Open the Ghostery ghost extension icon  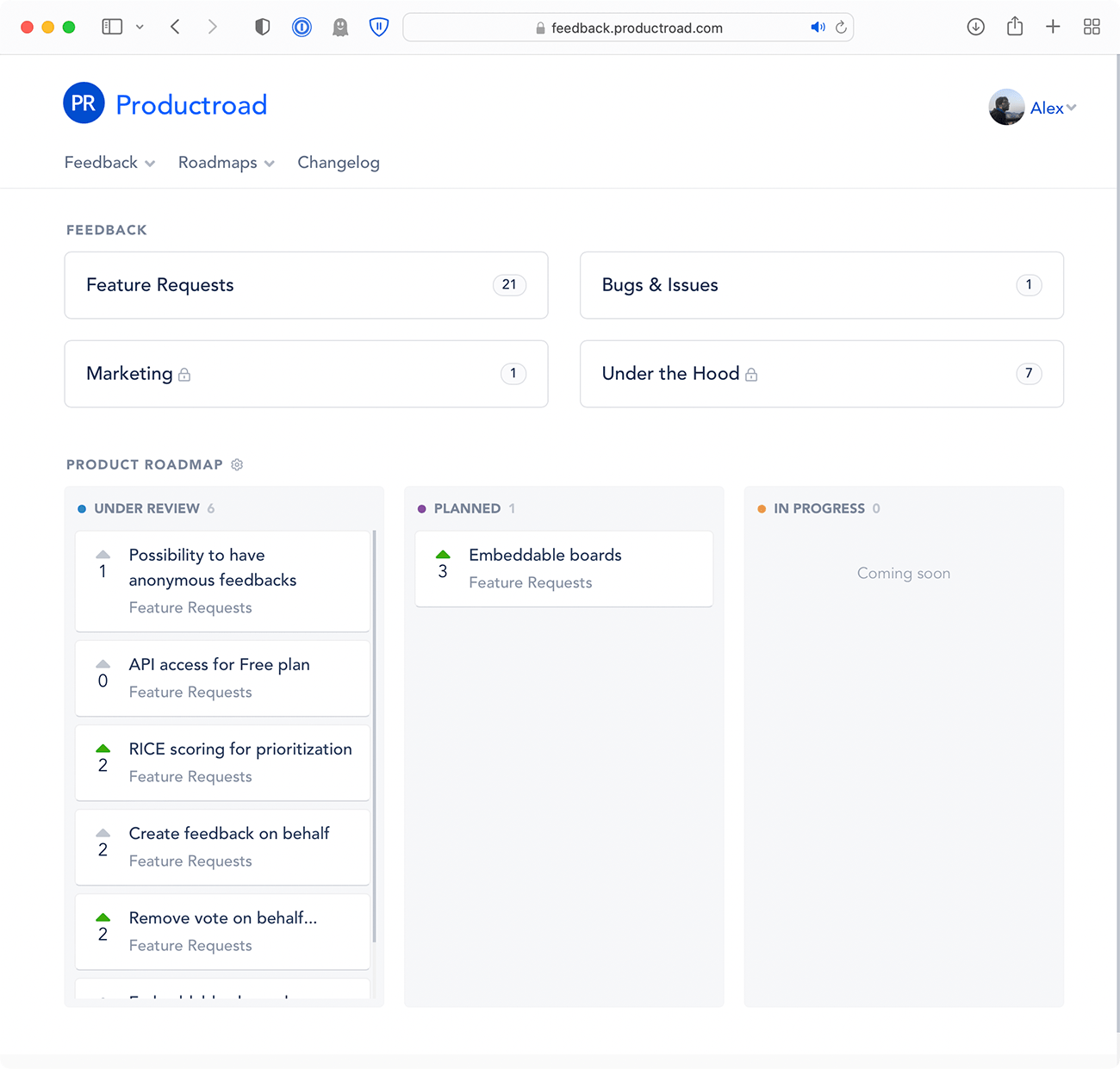tap(340, 28)
